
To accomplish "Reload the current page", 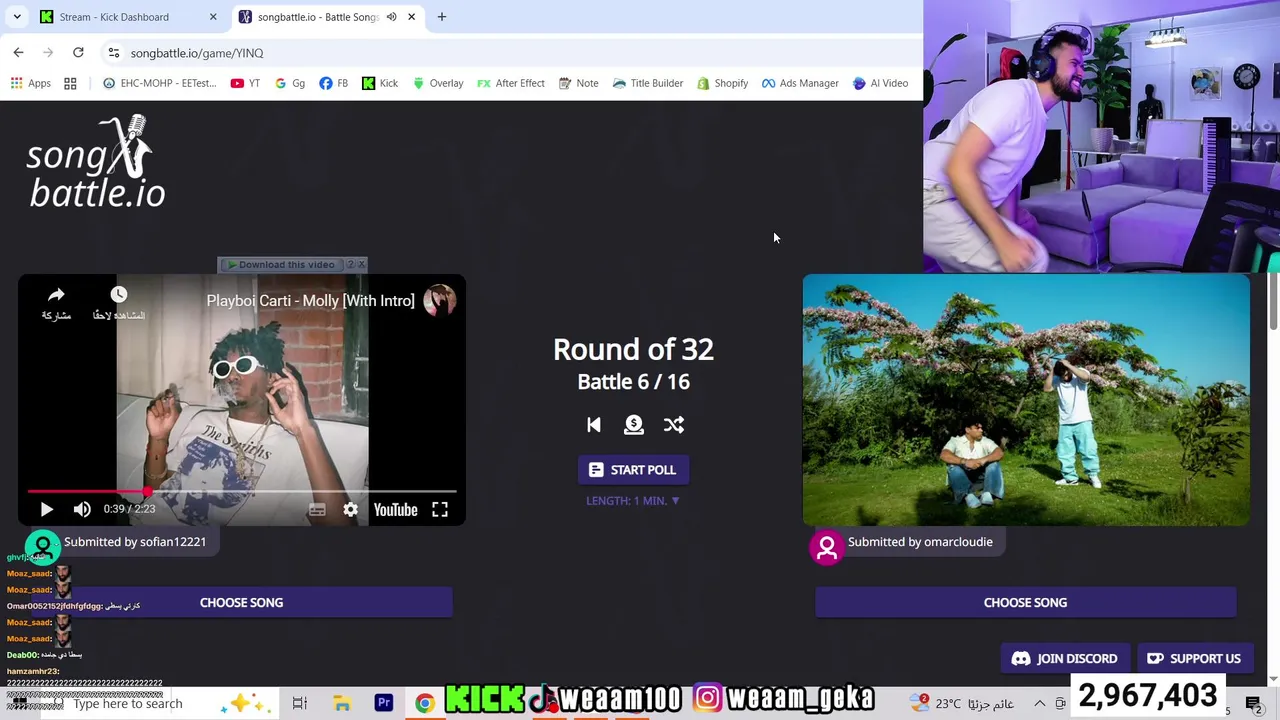I will point(78,52).
